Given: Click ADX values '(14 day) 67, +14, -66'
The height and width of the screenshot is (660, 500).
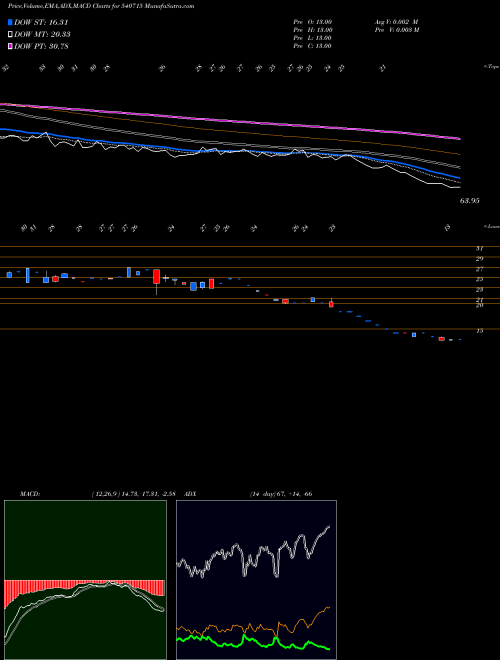Looking at the screenshot, I should [281, 494].
